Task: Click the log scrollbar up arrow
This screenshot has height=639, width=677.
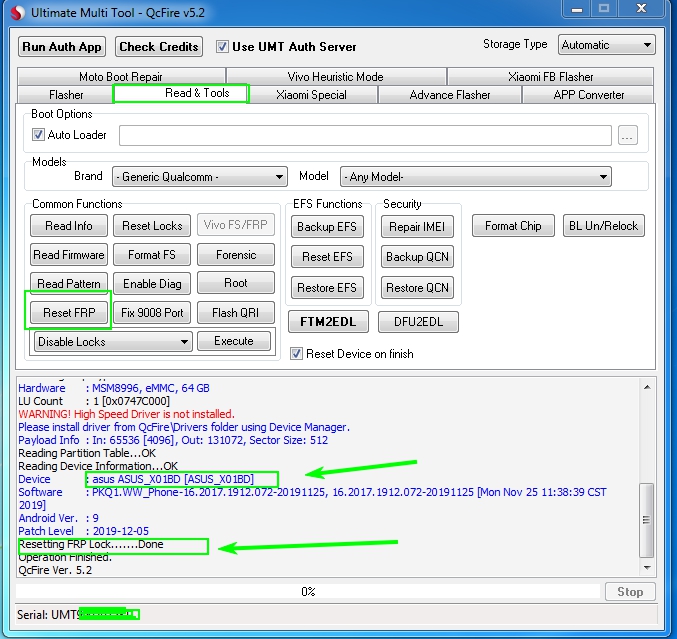Action: click(x=647, y=387)
